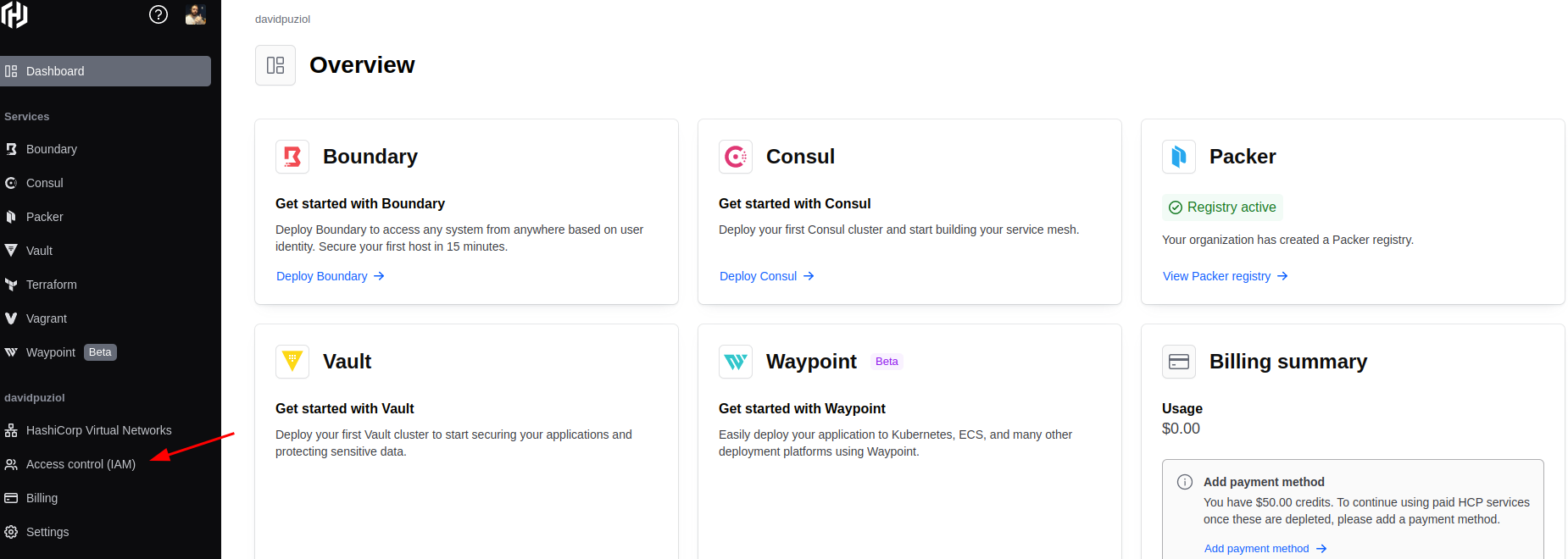Open the user profile avatar

point(196,14)
